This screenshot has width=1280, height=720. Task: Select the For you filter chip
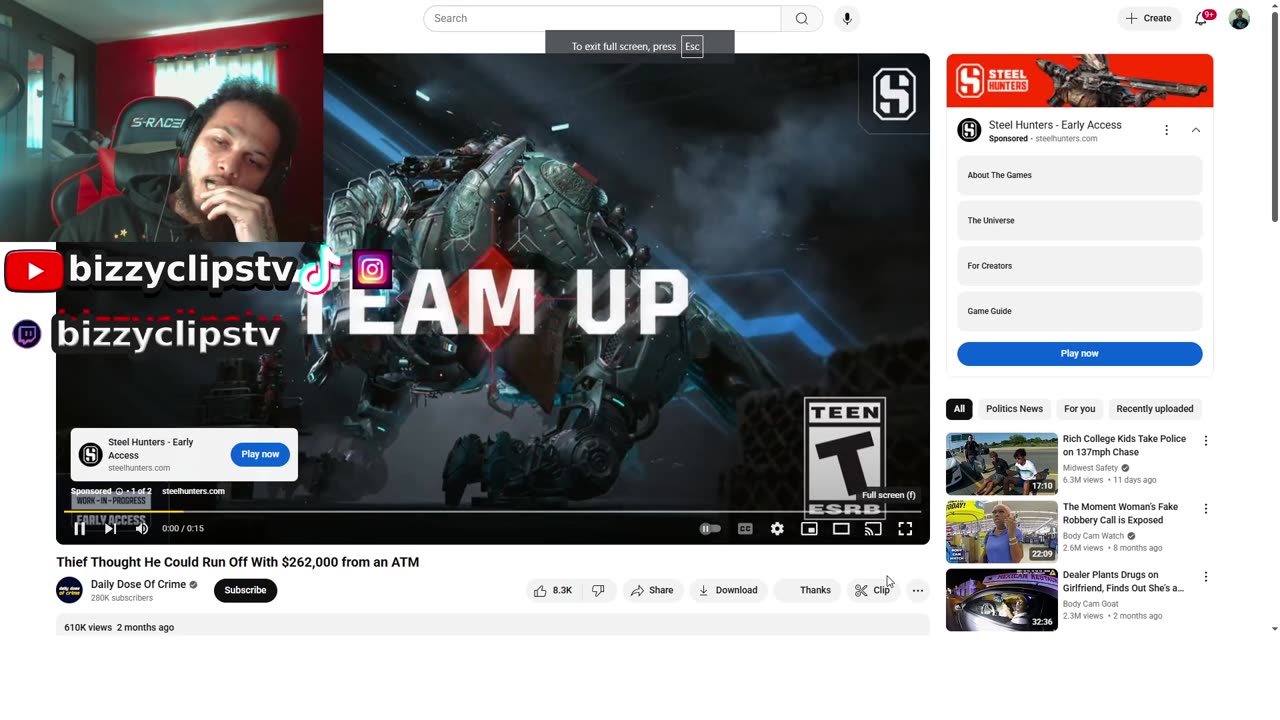click(1079, 408)
